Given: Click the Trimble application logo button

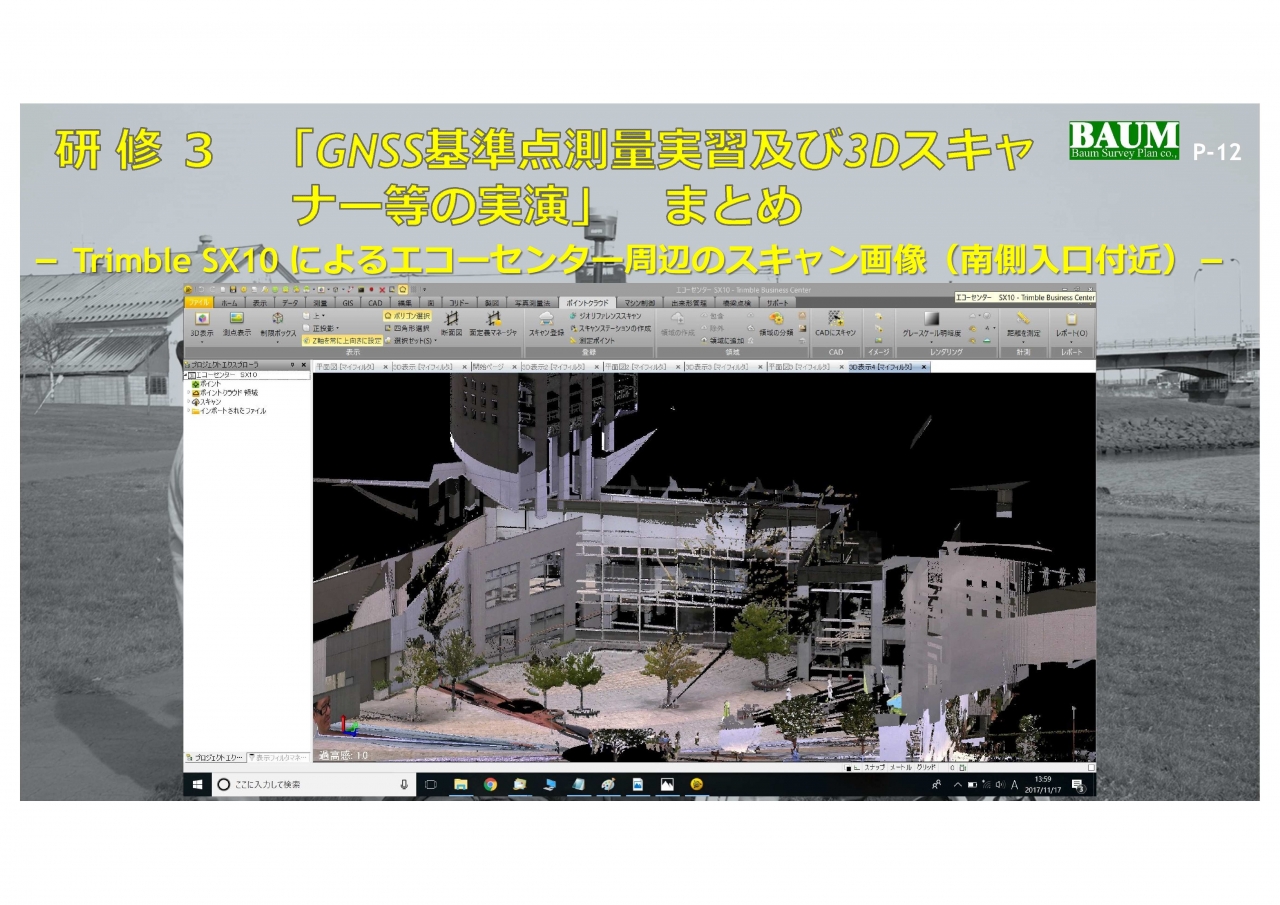Looking at the screenshot, I should [x=189, y=290].
